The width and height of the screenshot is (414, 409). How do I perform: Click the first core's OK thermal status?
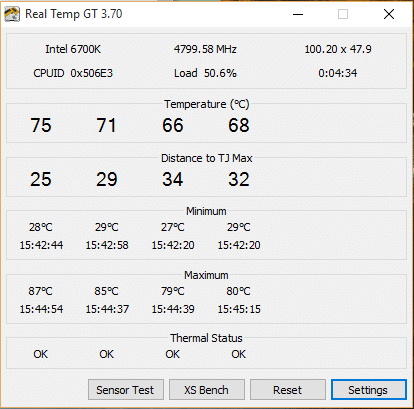click(x=41, y=354)
